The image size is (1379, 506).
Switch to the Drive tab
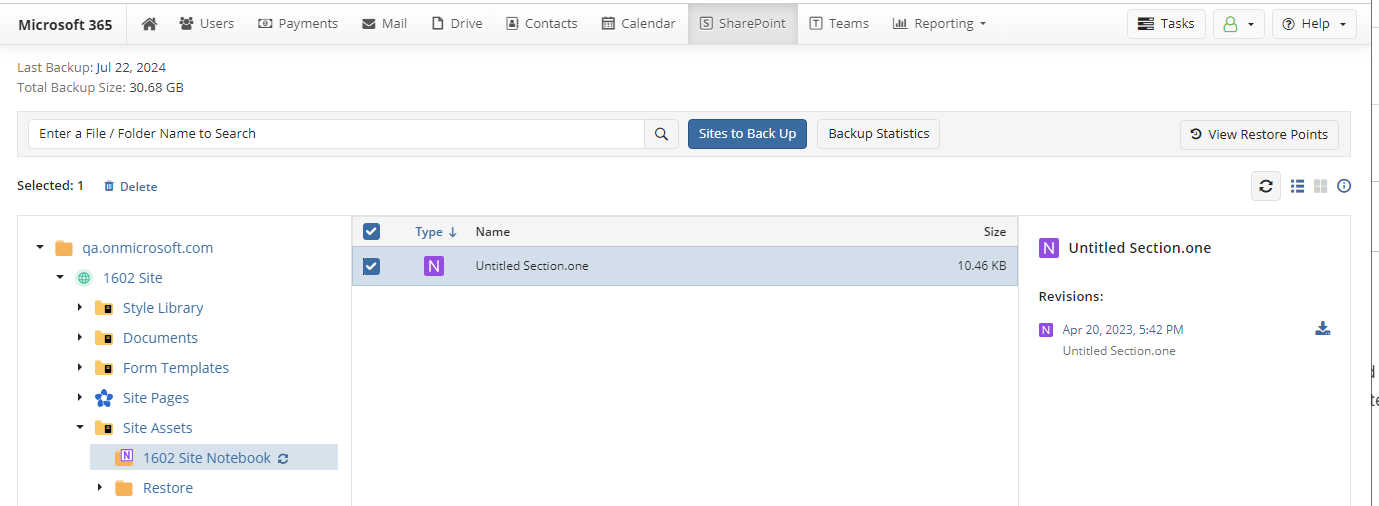pyautogui.click(x=457, y=23)
